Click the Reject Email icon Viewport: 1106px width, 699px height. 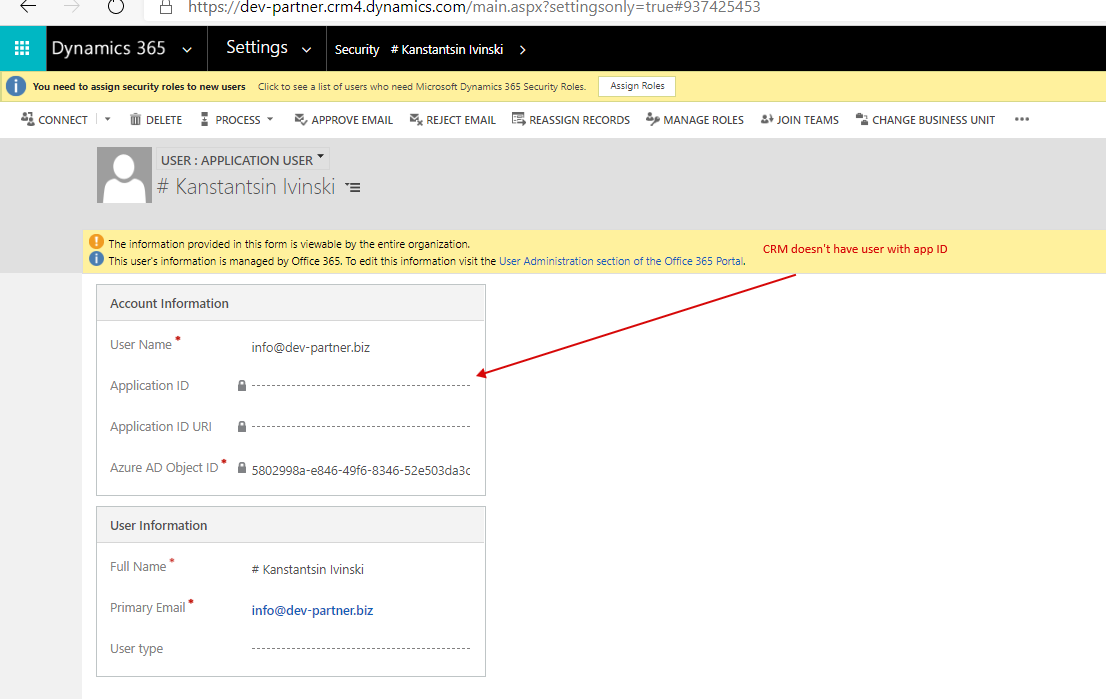pos(415,119)
